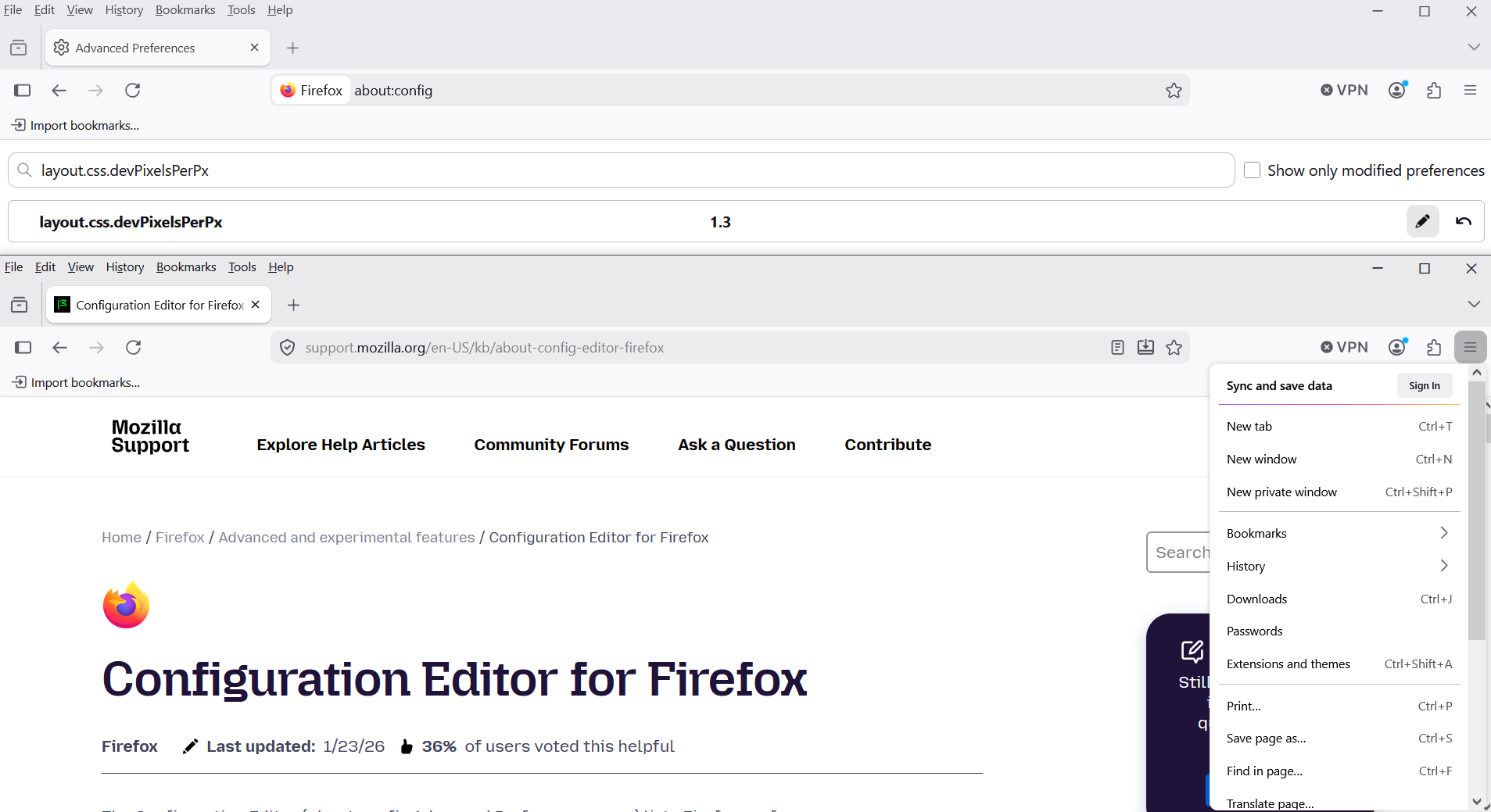Screen dimensions: 1491x812
Task: Click the app menu scrollbar down arrow
Action: (1476, 802)
